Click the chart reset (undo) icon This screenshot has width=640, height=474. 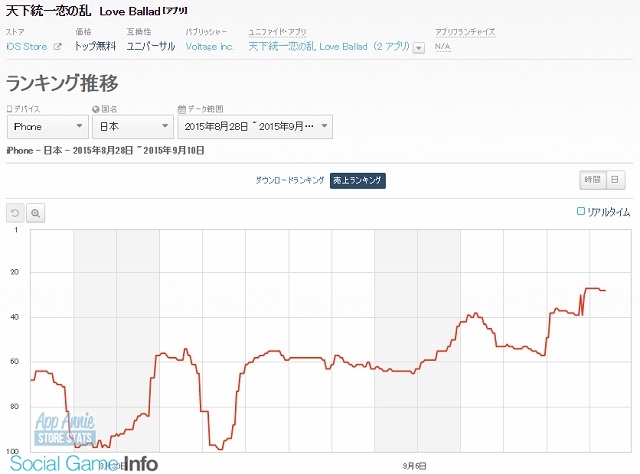[x=15, y=213]
